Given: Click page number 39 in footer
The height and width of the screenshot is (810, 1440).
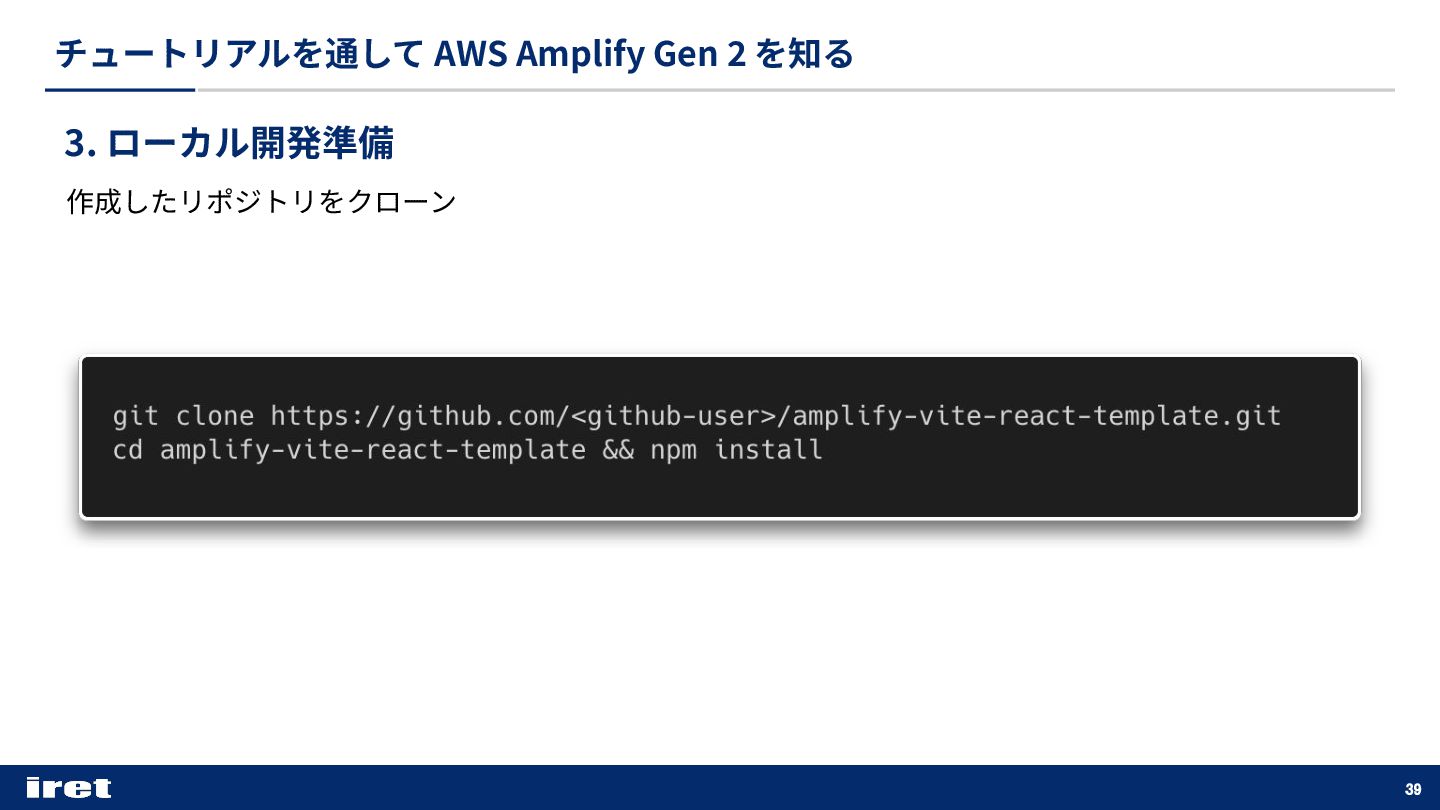Looking at the screenshot, I should point(1413,789).
